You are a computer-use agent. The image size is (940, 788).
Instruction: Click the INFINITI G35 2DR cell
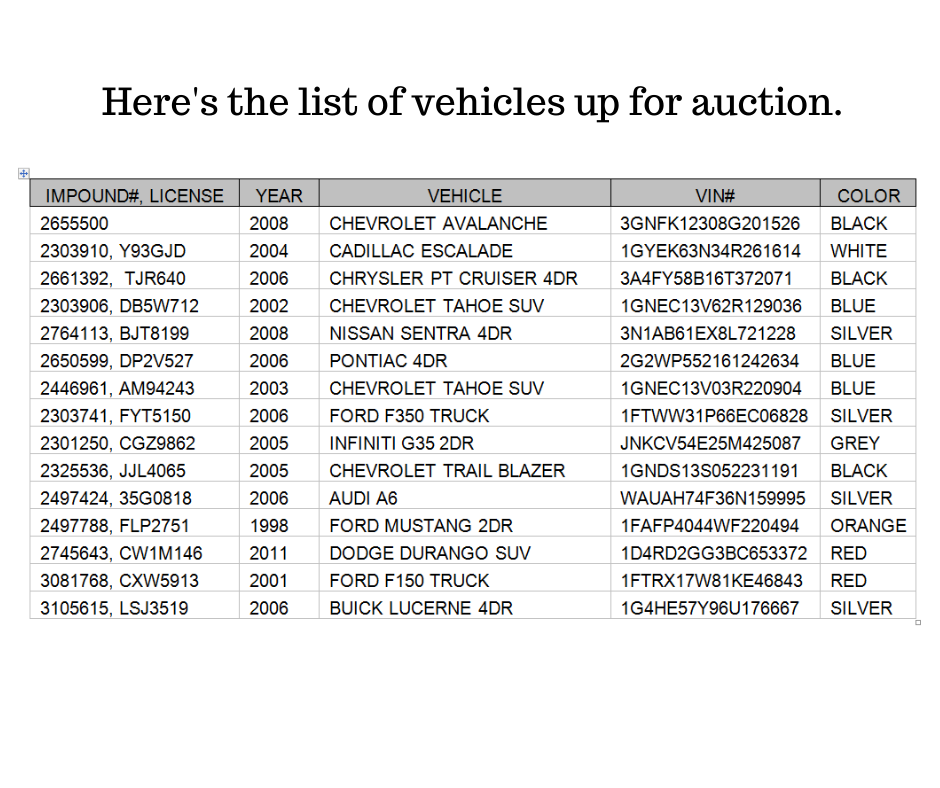[465, 443]
